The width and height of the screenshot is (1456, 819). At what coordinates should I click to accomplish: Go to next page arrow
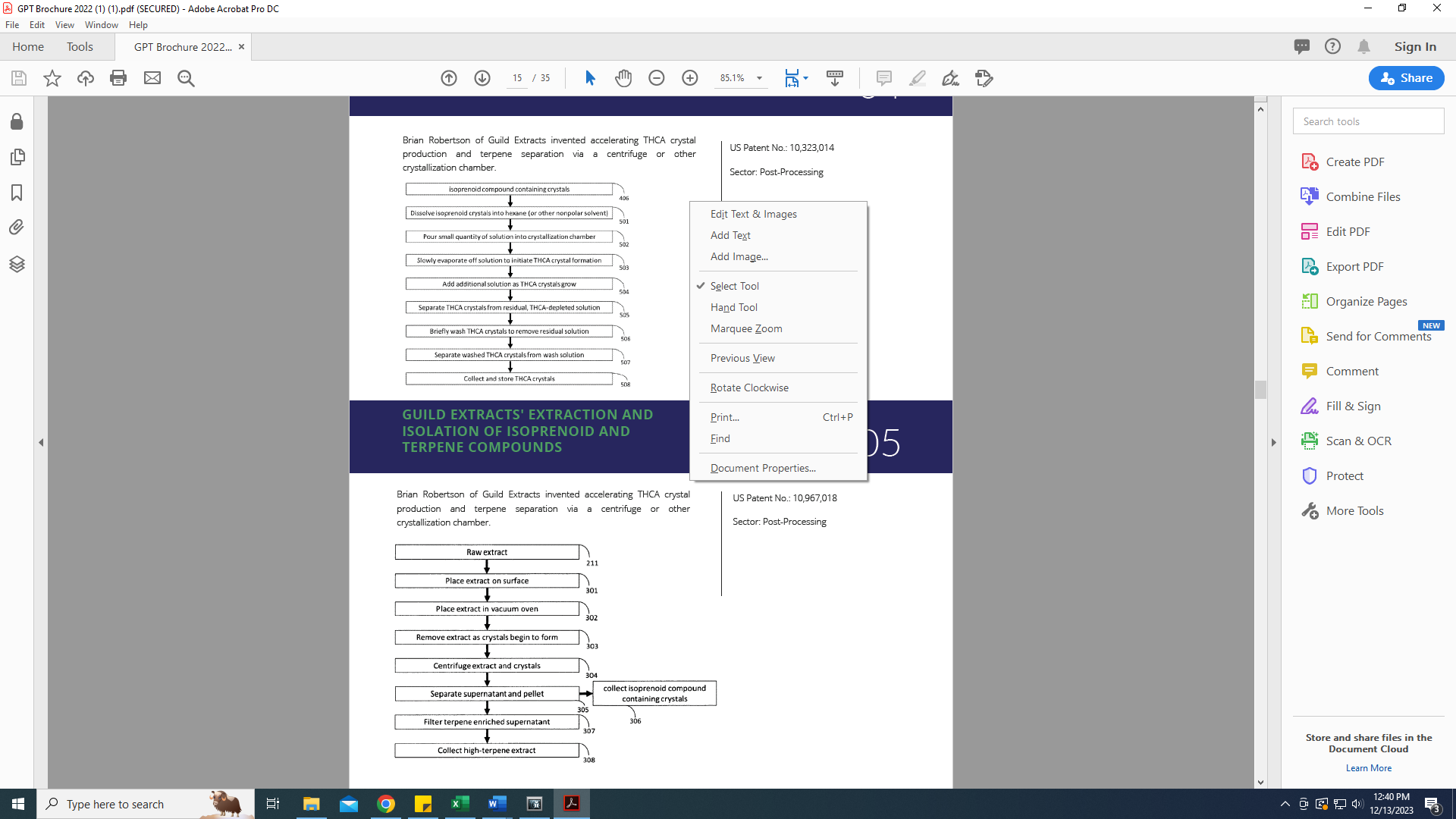(482, 78)
